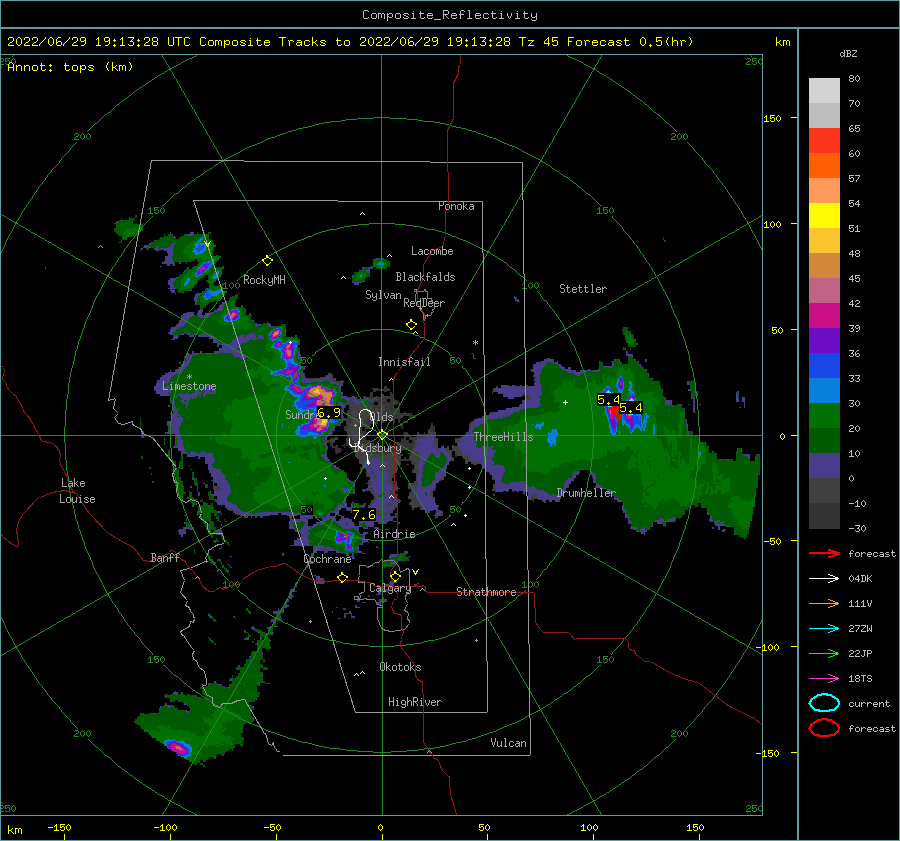Screen dimensions: 900x841
Task: Click the RockyMH label
Action: coord(264,280)
